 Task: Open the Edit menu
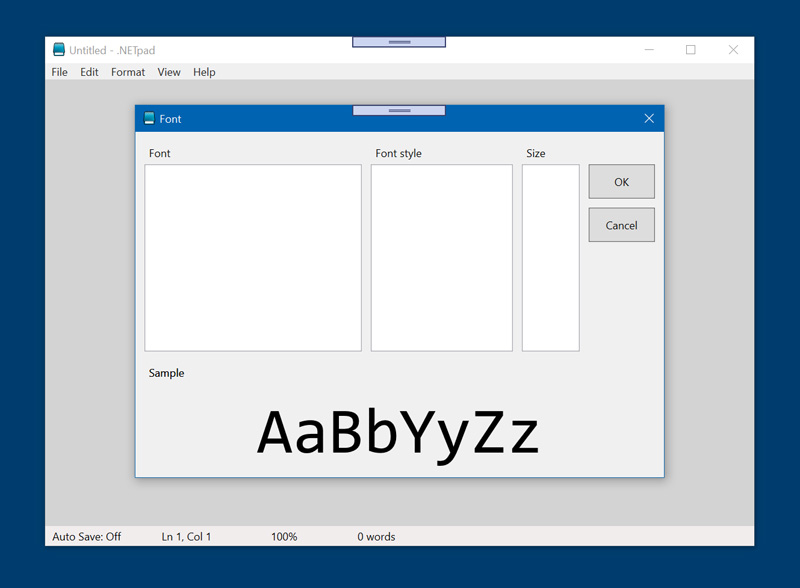point(89,72)
